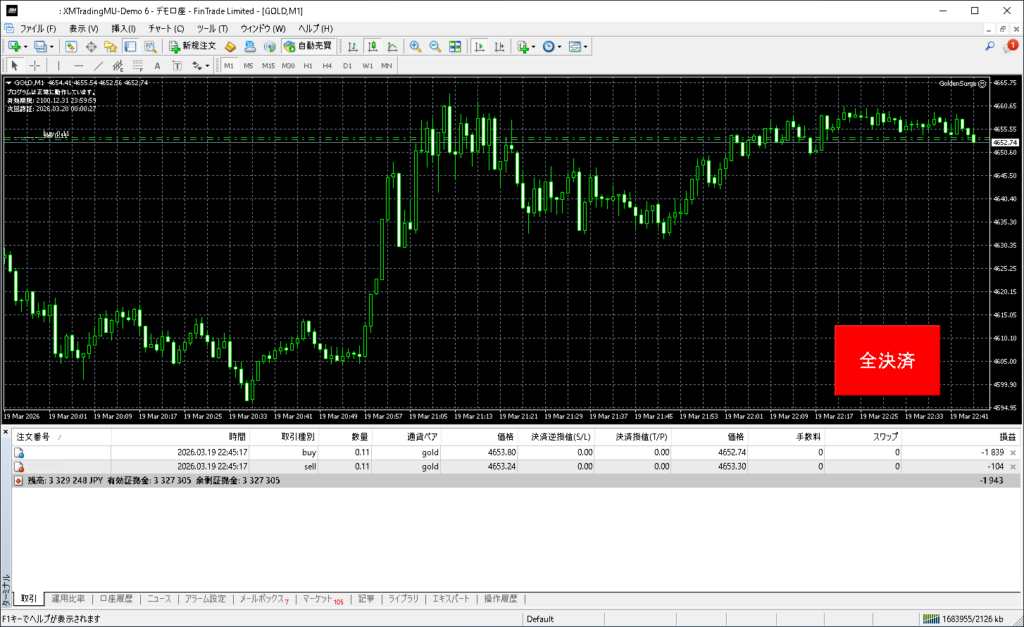
Task: Switch to the 口座履歴 tab
Action: [x=115, y=599]
